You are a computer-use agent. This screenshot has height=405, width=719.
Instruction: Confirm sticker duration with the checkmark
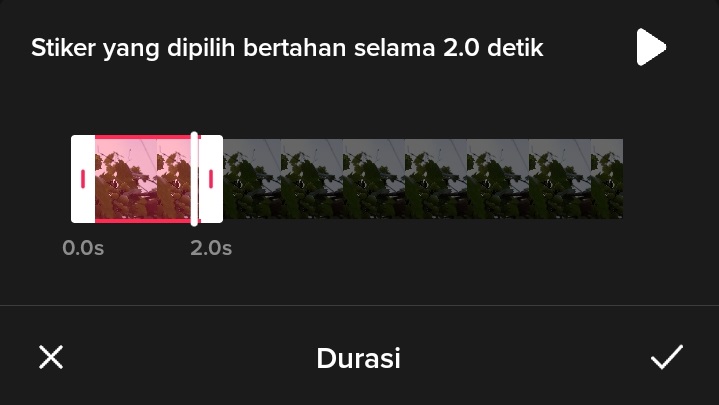(x=667, y=357)
